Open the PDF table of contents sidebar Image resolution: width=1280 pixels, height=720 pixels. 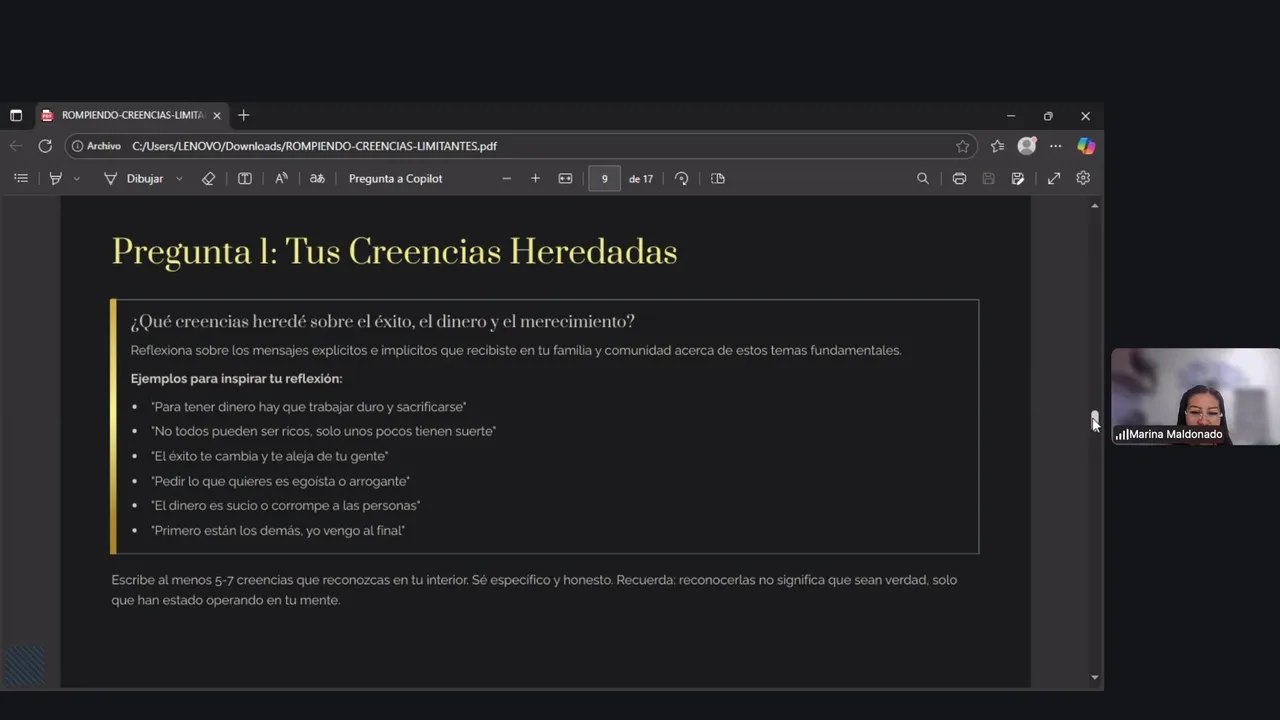point(21,178)
